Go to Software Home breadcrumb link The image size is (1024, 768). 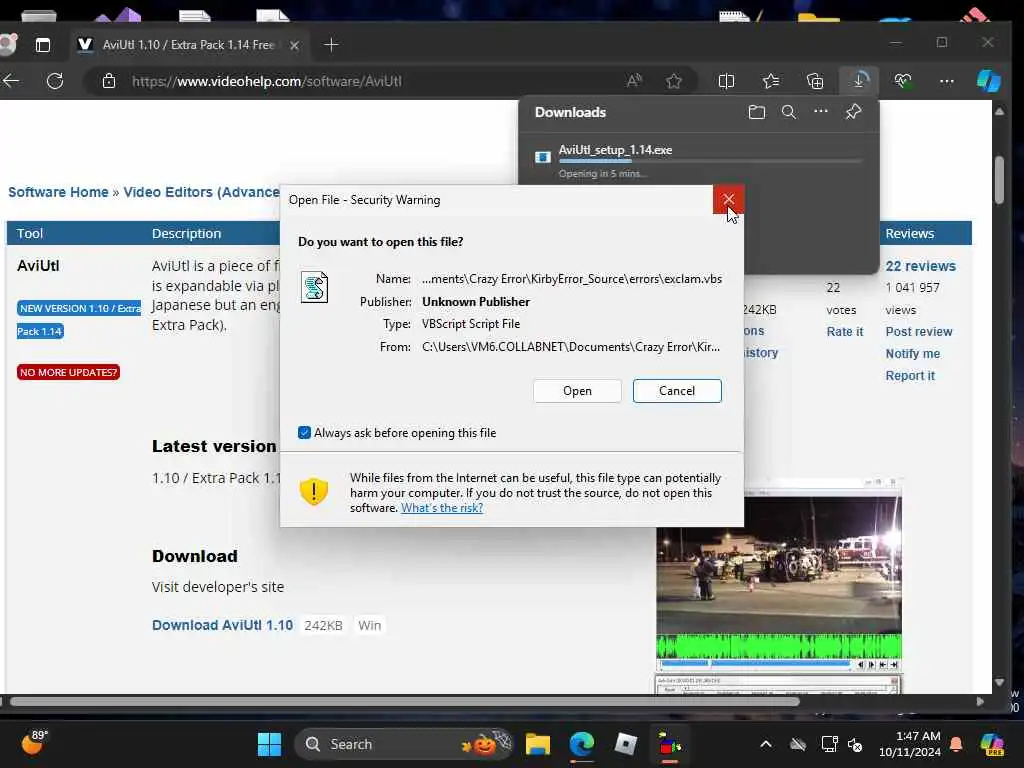(x=58, y=192)
